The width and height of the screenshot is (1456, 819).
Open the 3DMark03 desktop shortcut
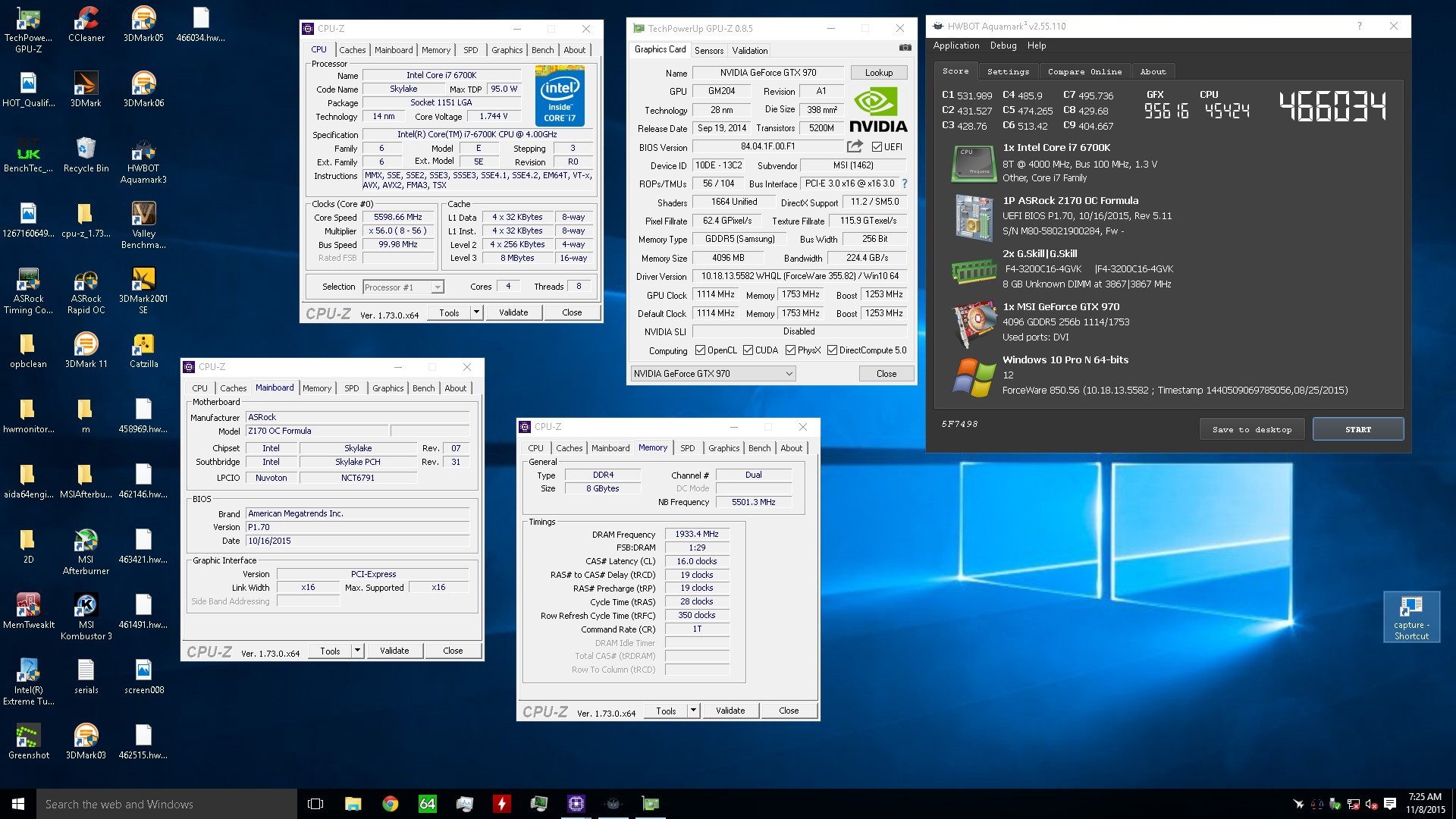[x=86, y=742]
